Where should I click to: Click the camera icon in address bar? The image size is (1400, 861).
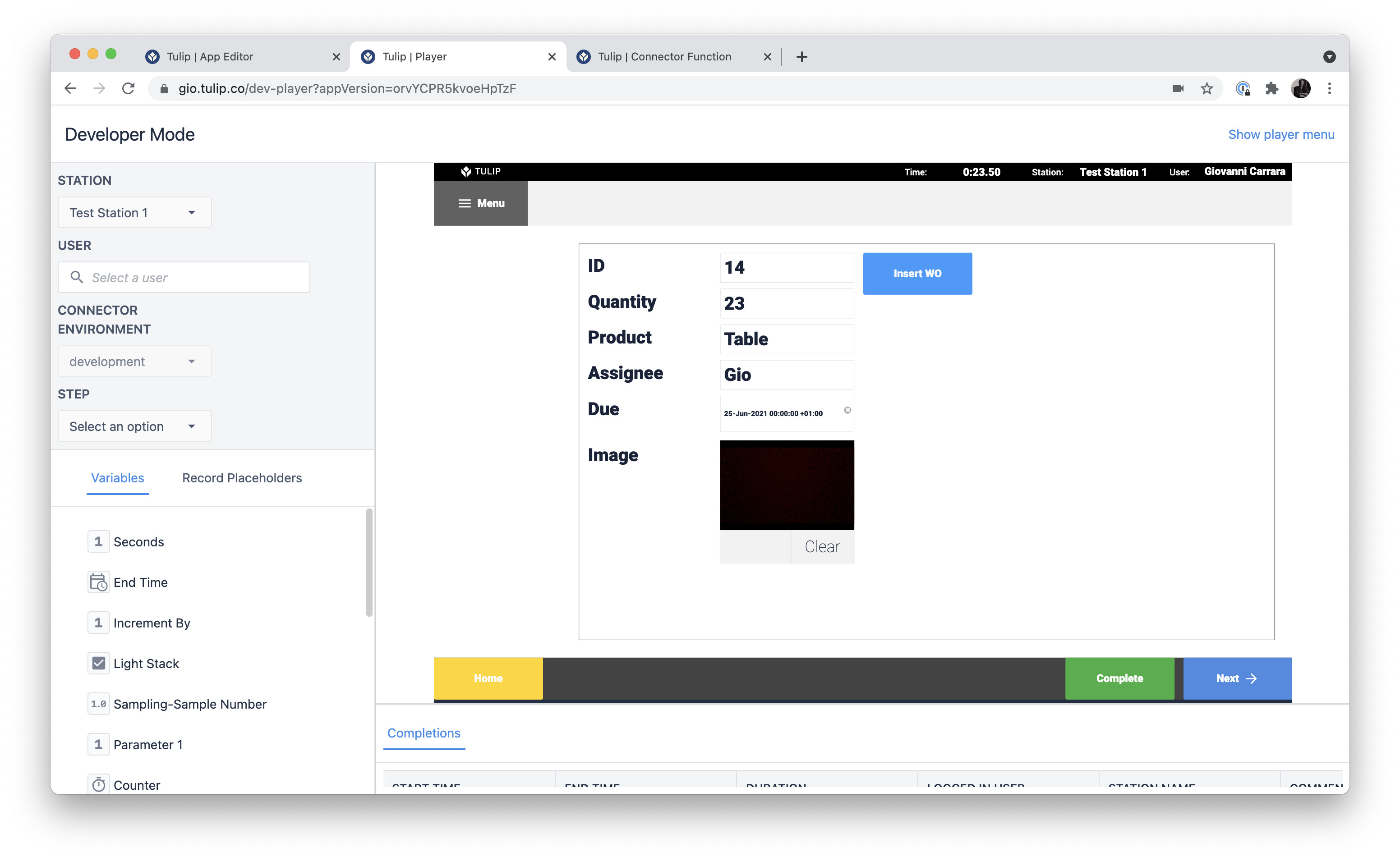(x=1177, y=88)
